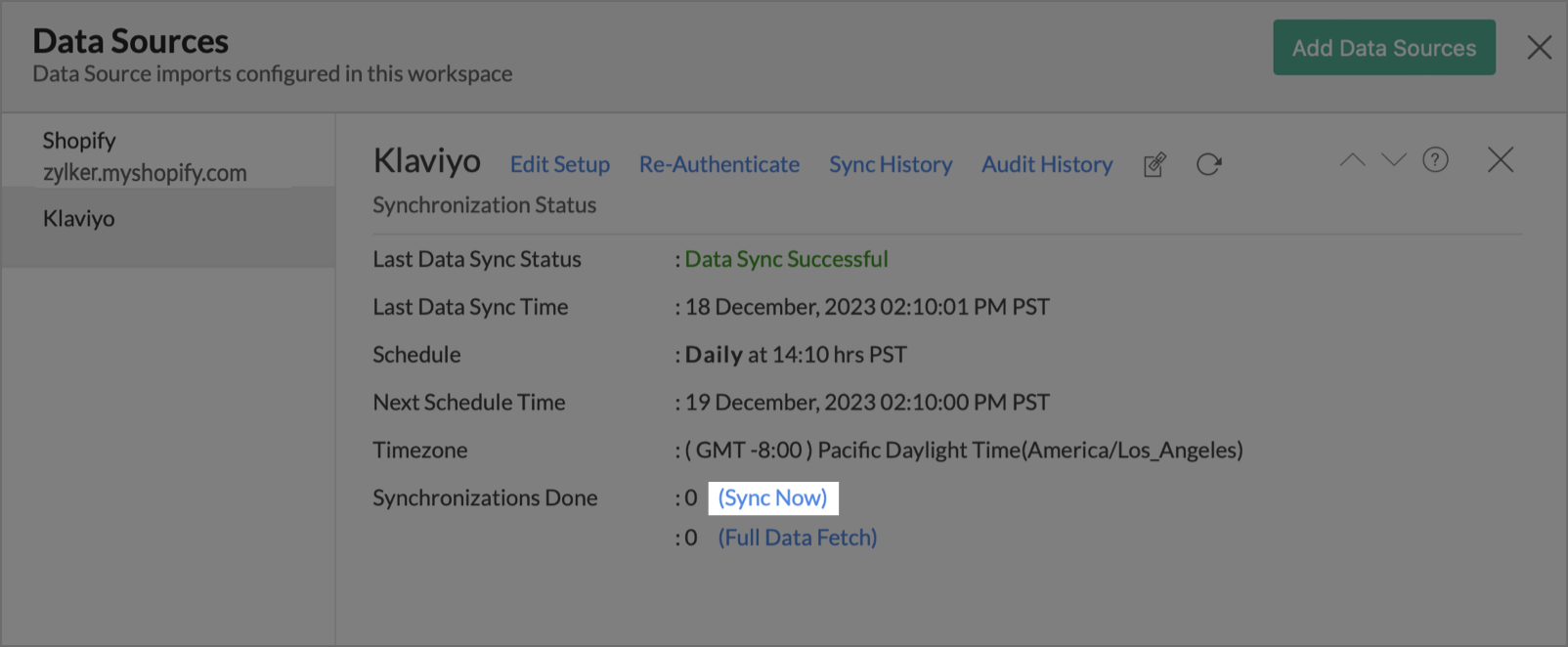Open help via the question mark icon
Image resolution: width=1568 pixels, height=647 pixels.
[1435, 160]
